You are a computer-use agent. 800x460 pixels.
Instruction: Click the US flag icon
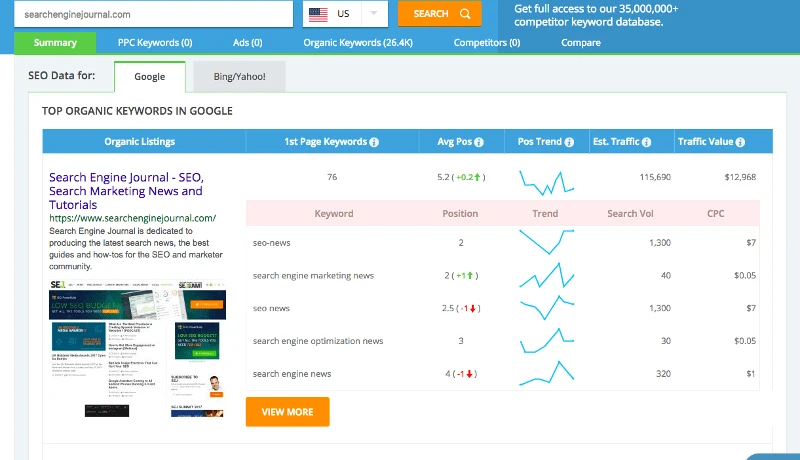(x=319, y=14)
